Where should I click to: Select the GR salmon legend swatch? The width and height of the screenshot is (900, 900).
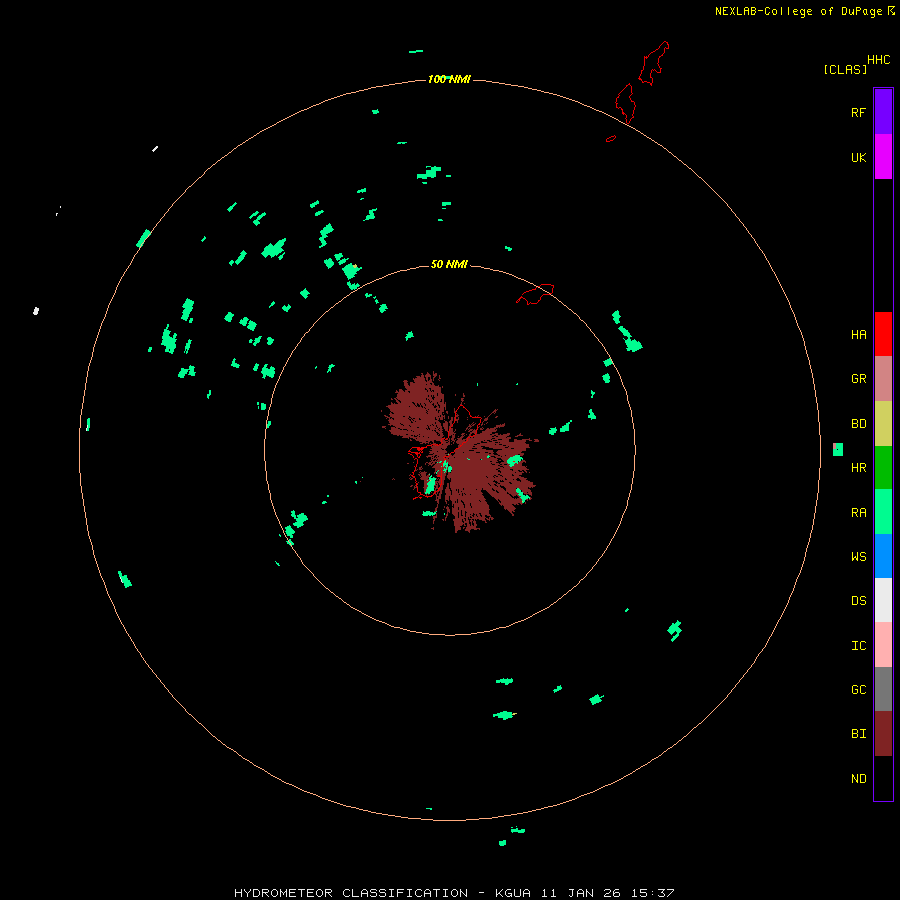coord(883,379)
